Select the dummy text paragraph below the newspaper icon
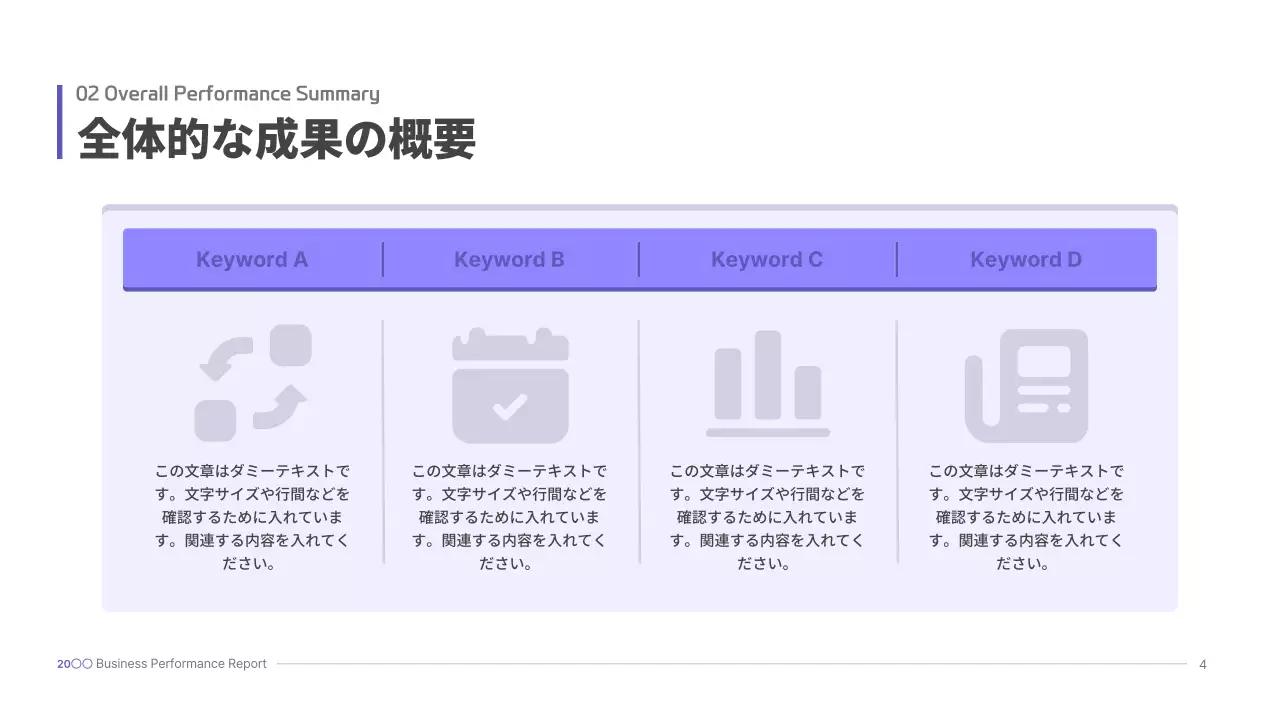 (1026, 517)
